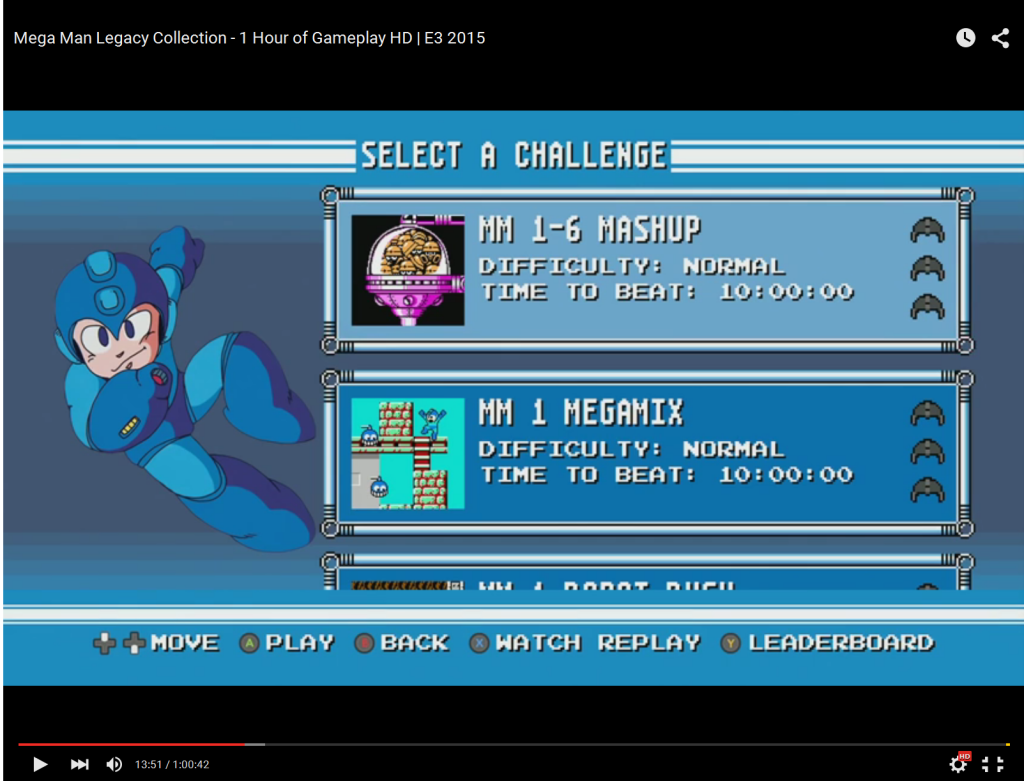Click the BACK prompt label
The width and height of the screenshot is (1024, 781).
click(415, 643)
